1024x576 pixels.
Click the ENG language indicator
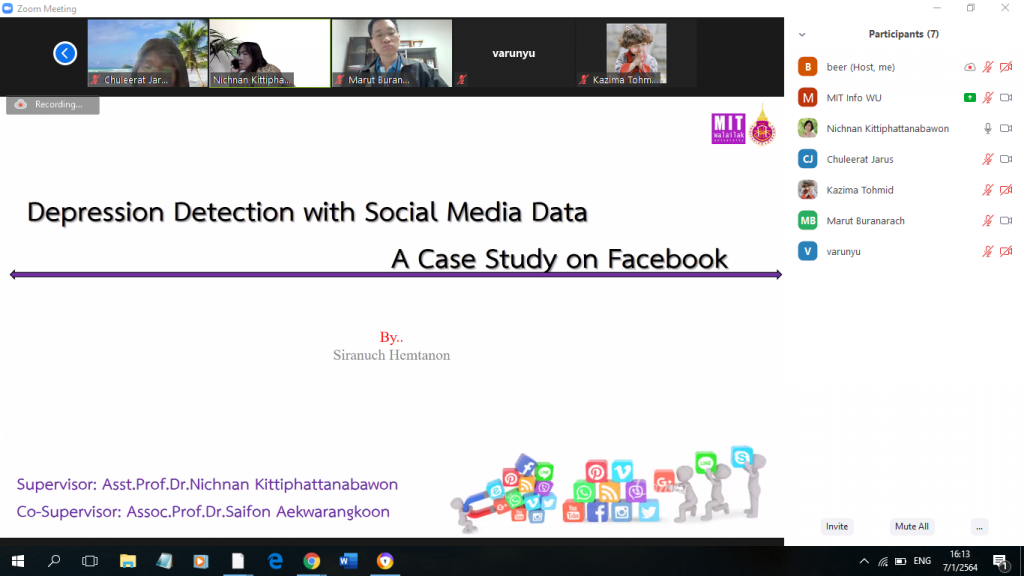(922, 561)
